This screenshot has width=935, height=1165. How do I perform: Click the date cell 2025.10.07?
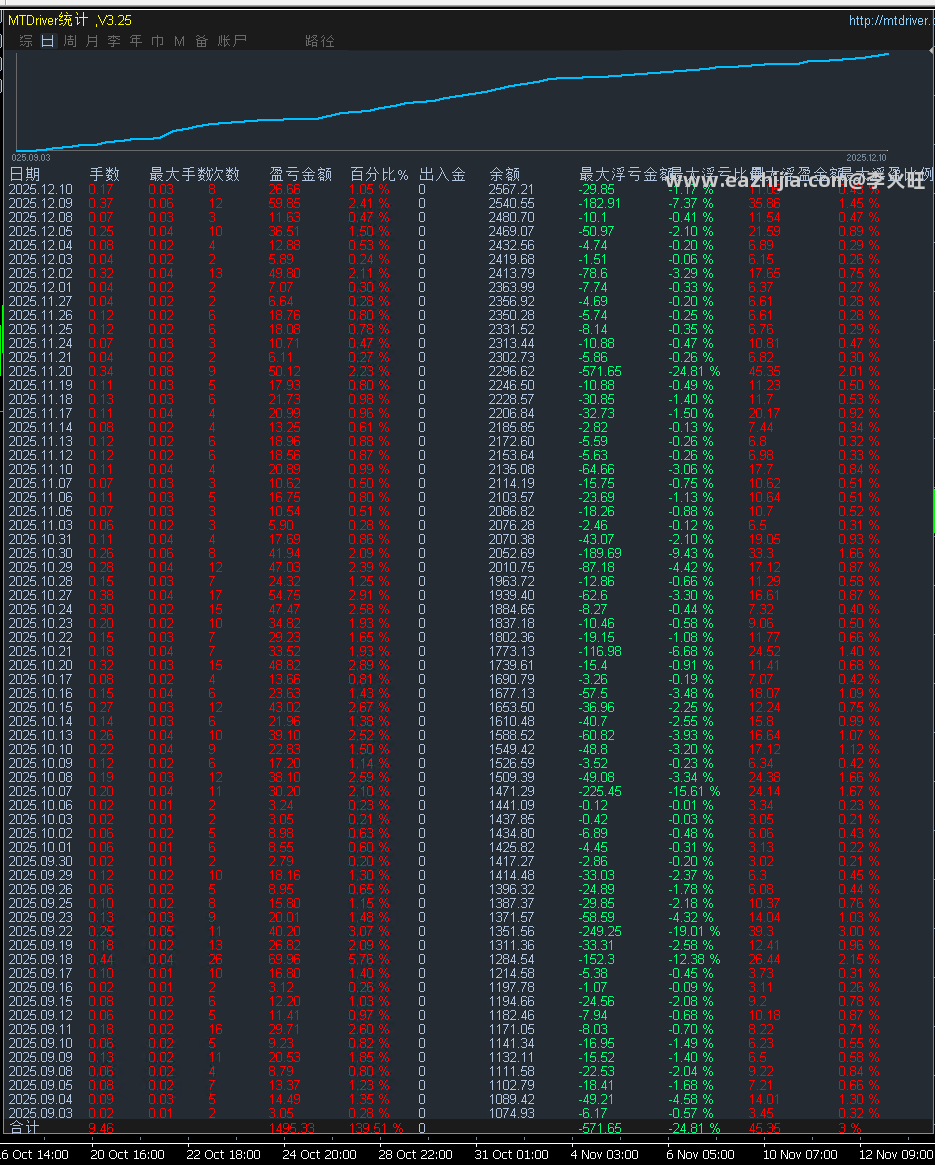coord(41,791)
